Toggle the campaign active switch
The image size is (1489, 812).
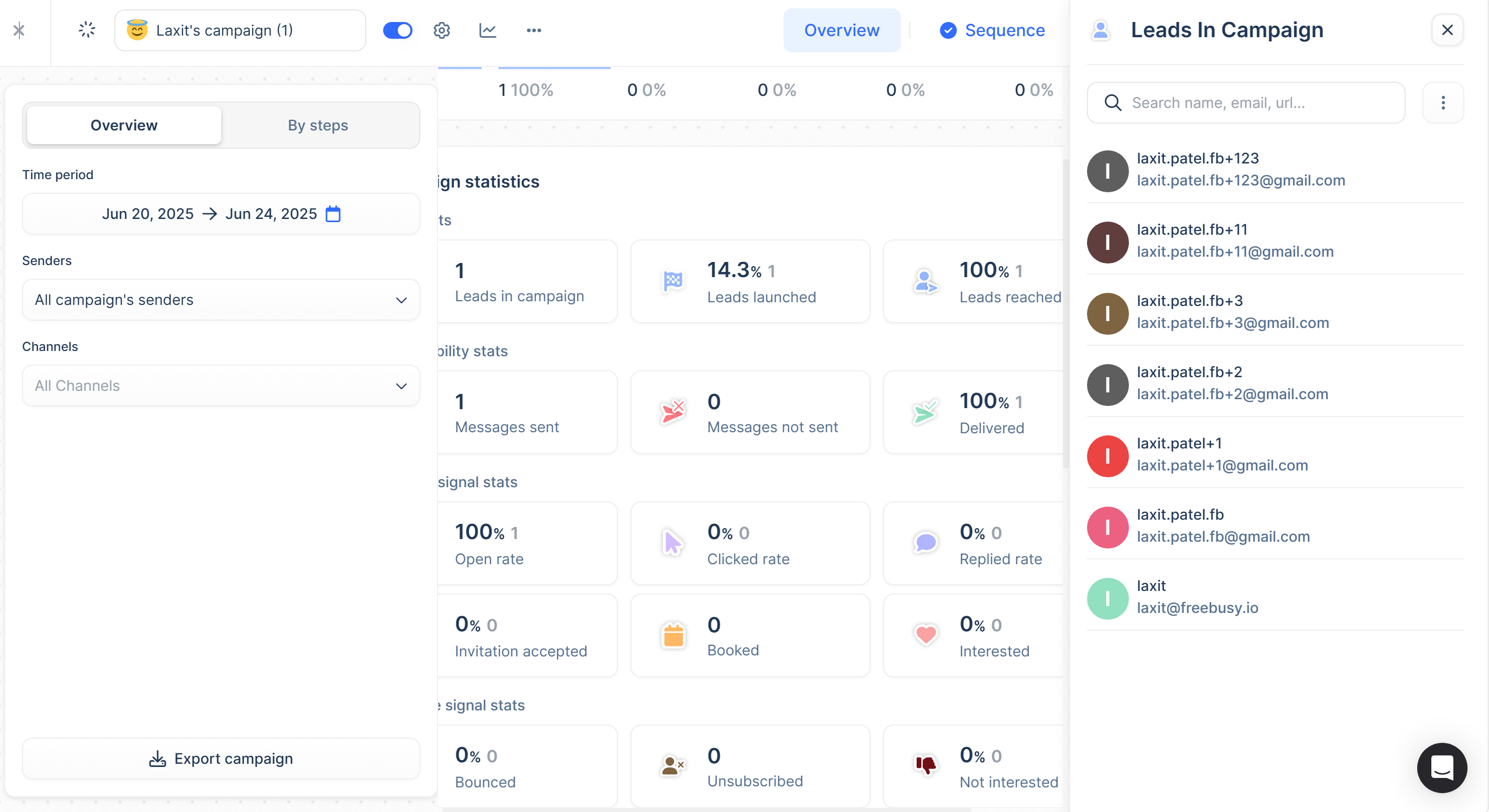click(x=398, y=30)
